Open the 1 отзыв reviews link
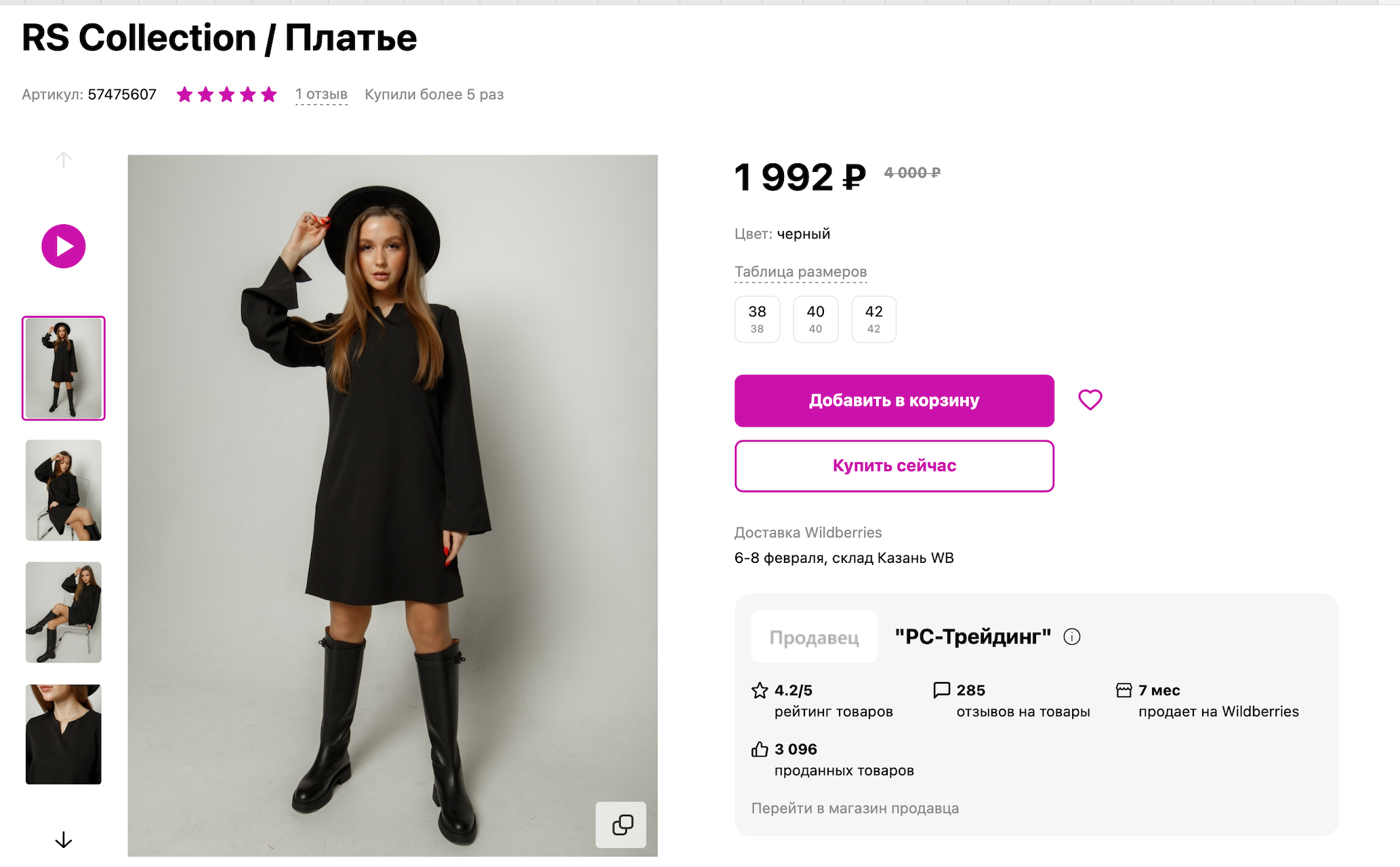This screenshot has width=1400, height=867. (321, 95)
